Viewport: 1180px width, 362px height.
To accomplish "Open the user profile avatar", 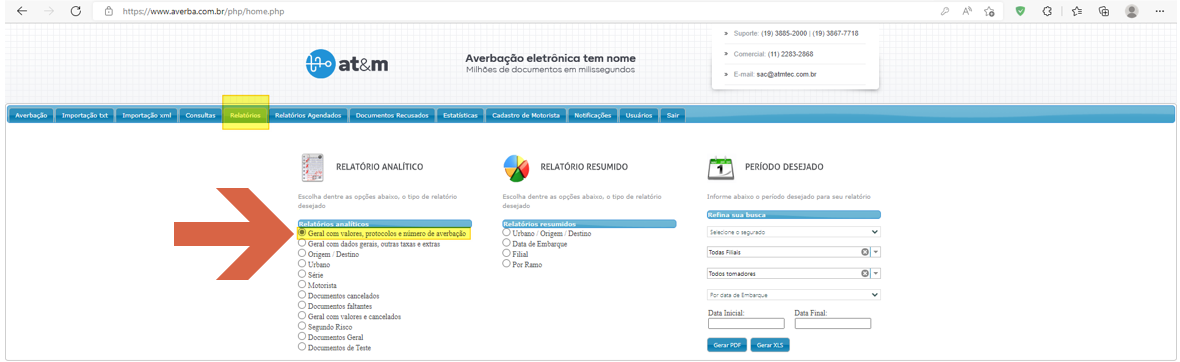I will coord(1131,11).
